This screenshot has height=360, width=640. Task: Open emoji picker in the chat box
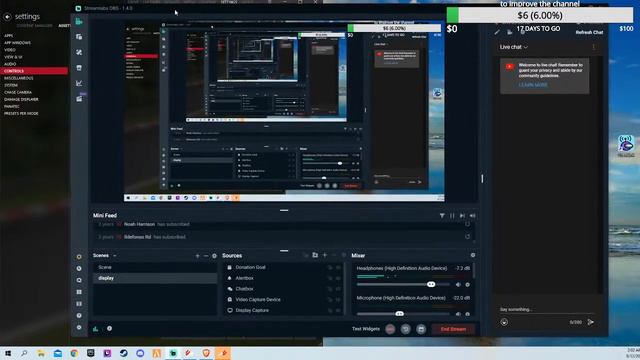point(504,322)
